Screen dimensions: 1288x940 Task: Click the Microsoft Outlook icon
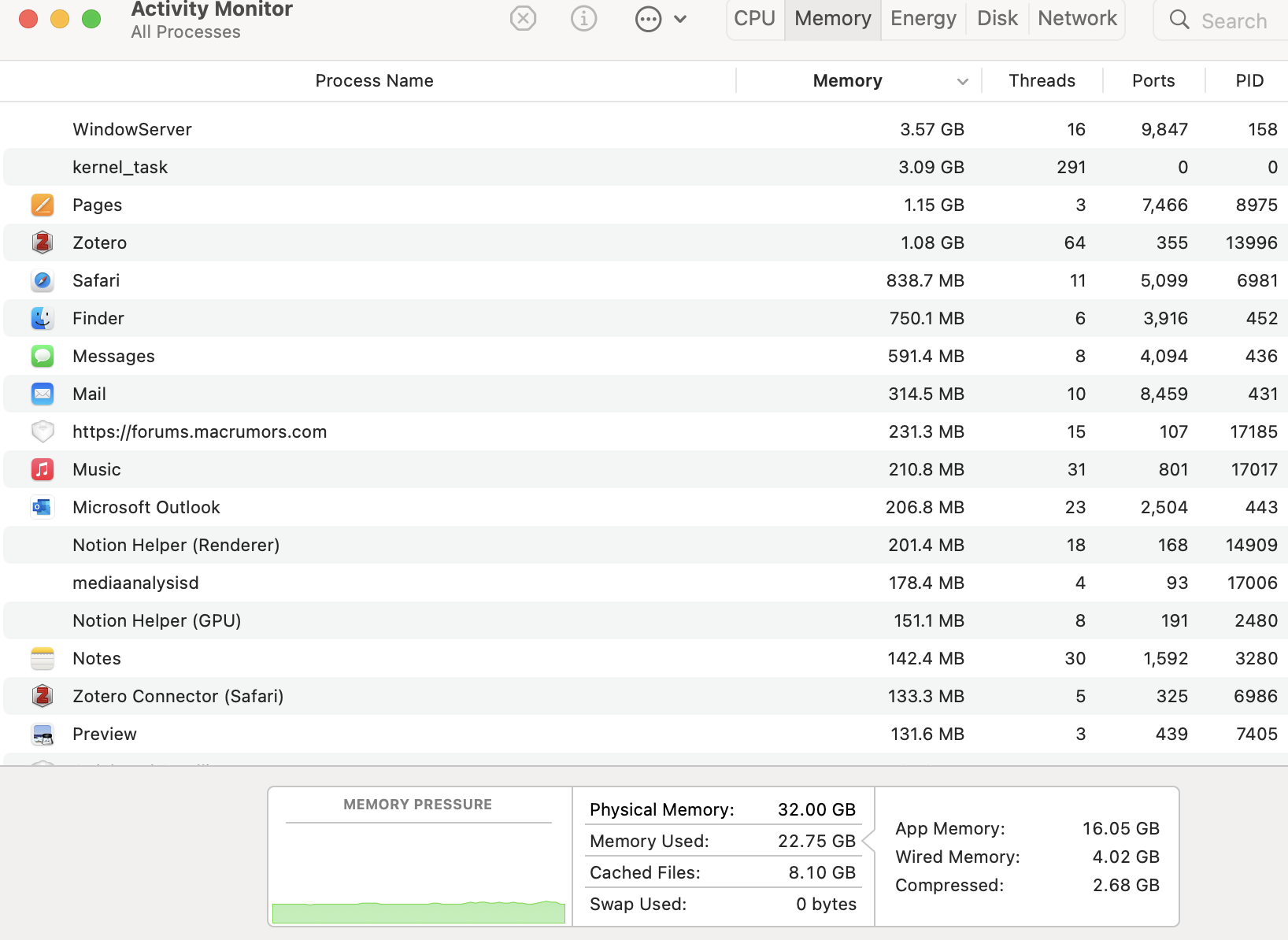(43, 508)
